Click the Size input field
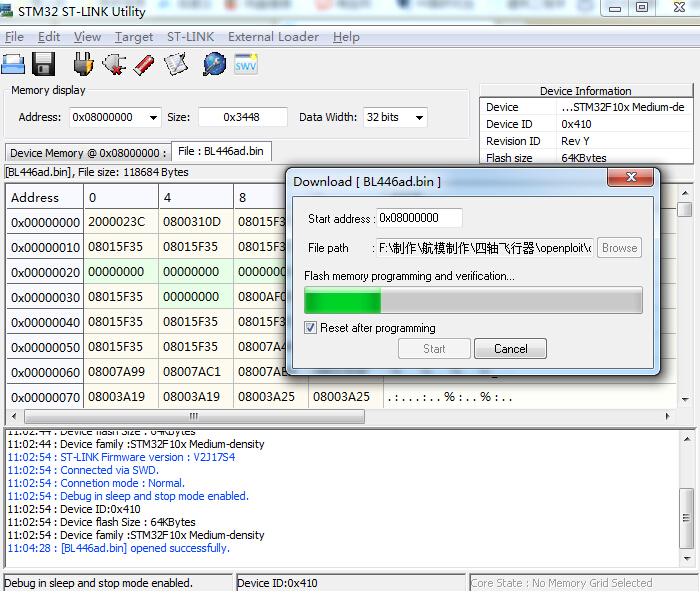This screenshot has height=591, width=700. click(242, 117)
